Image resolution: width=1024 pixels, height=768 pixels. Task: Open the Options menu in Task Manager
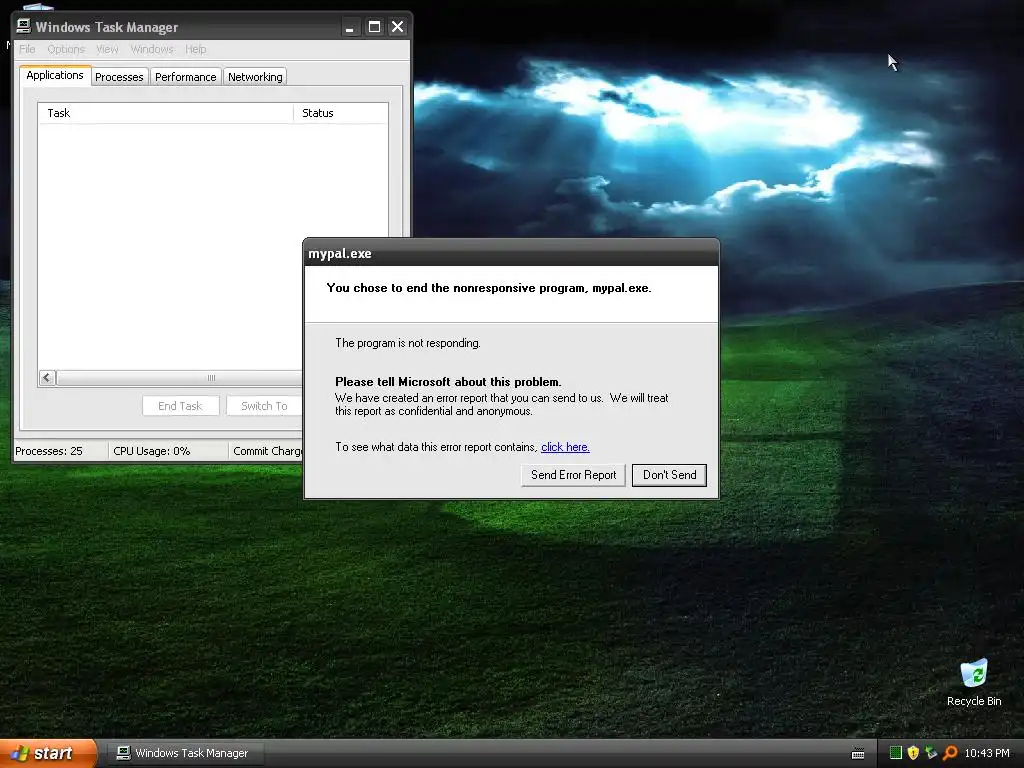(x=66, y=49)
